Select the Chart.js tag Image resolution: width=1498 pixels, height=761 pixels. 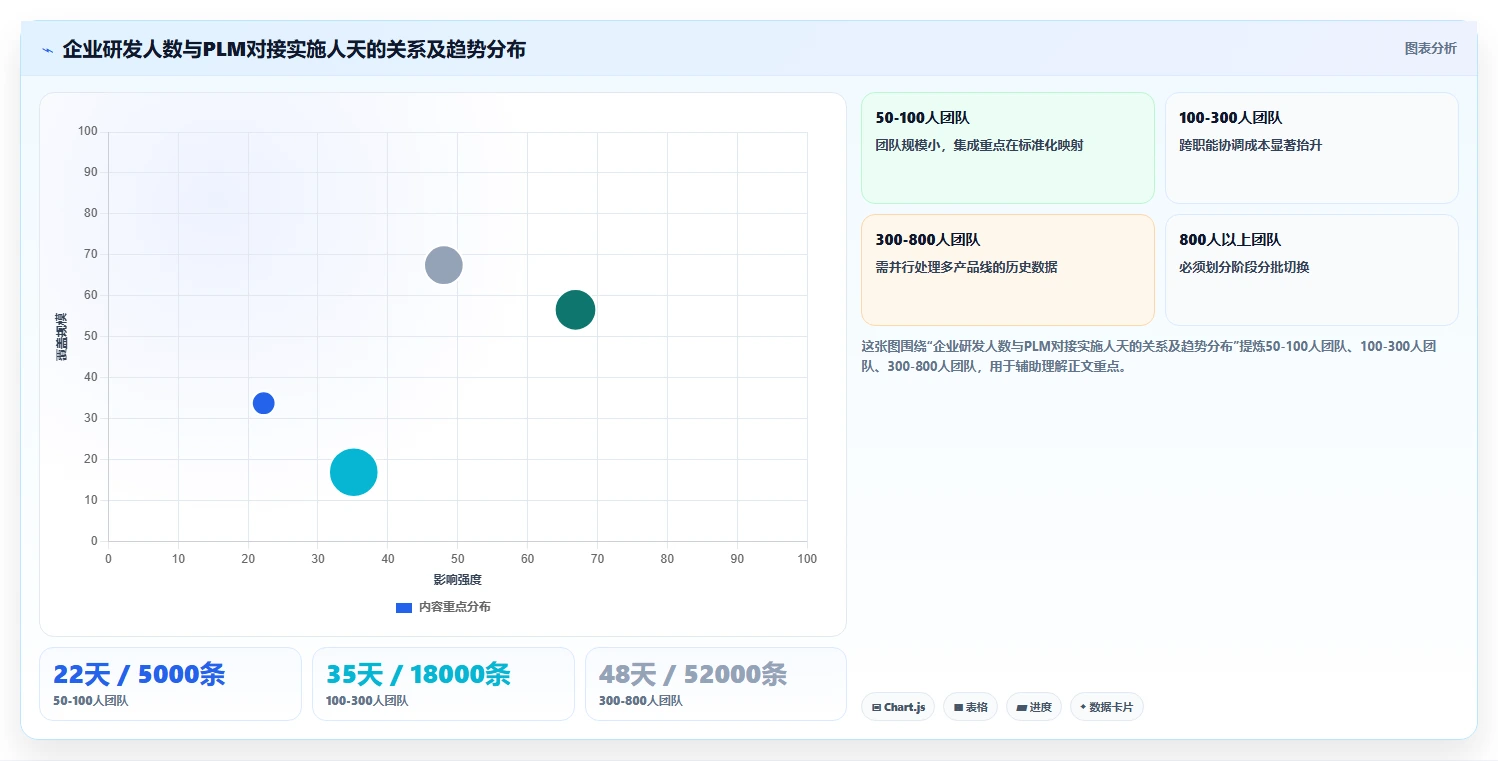(x=898, y=707)
